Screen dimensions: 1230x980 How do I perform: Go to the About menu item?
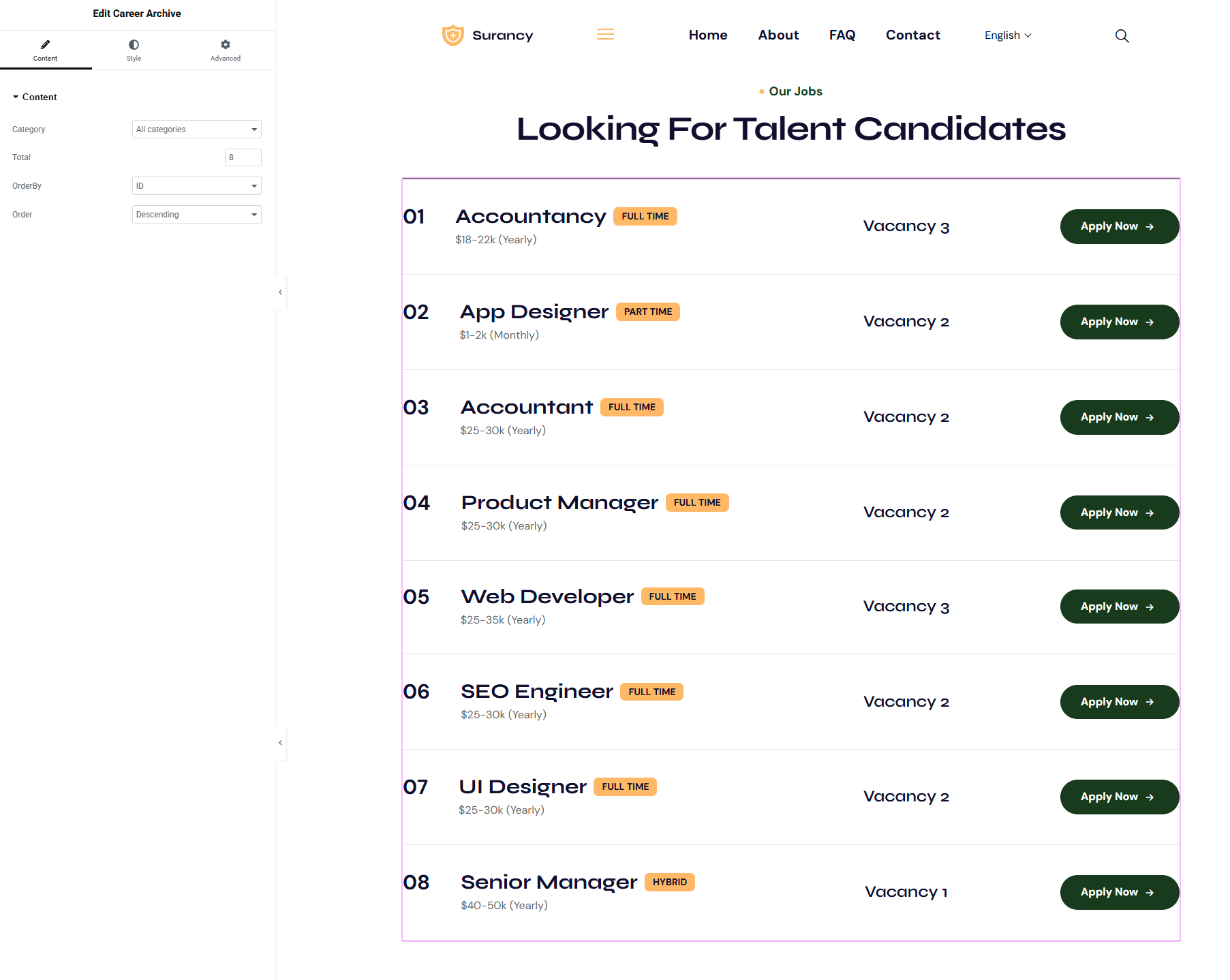coord(778,35)
